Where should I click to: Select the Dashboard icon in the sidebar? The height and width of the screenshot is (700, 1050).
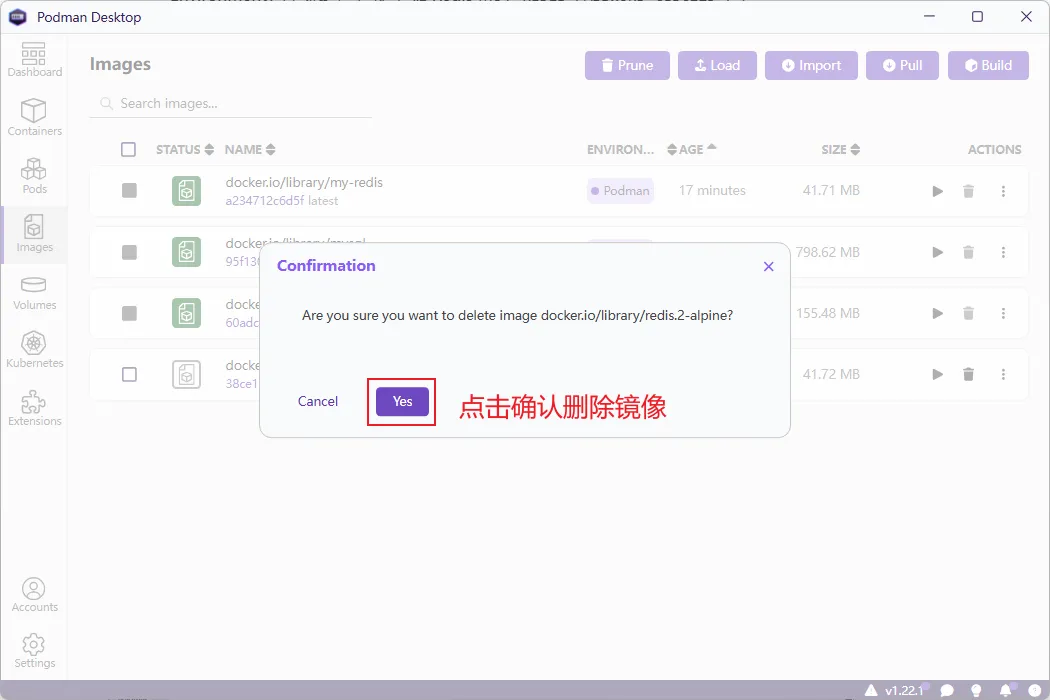click(34, 57)
